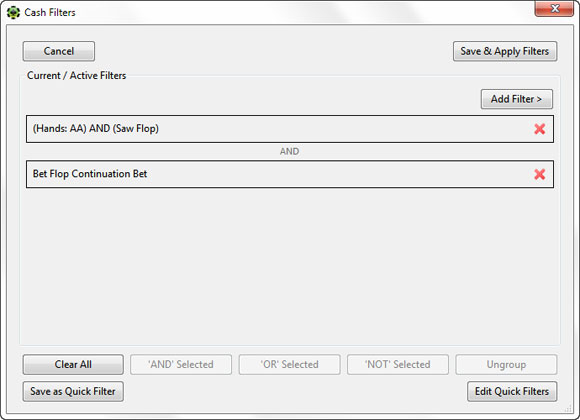The width and height of the screenshot is (580, 420).
Task: Close the Cash Filters window
Action: click(x=554, y=9)
